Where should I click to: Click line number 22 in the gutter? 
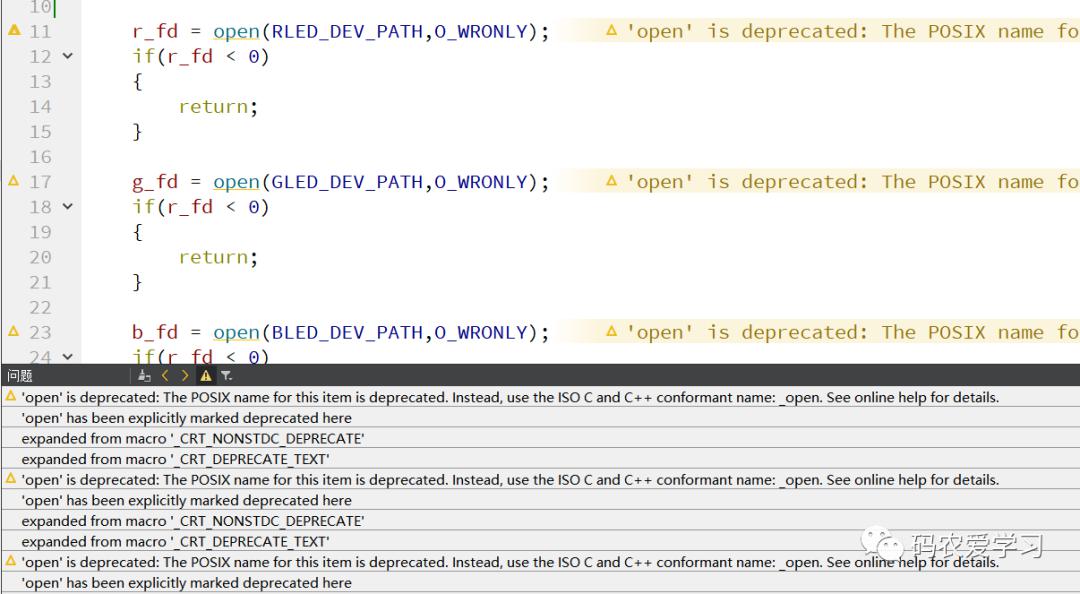[41, 307]
